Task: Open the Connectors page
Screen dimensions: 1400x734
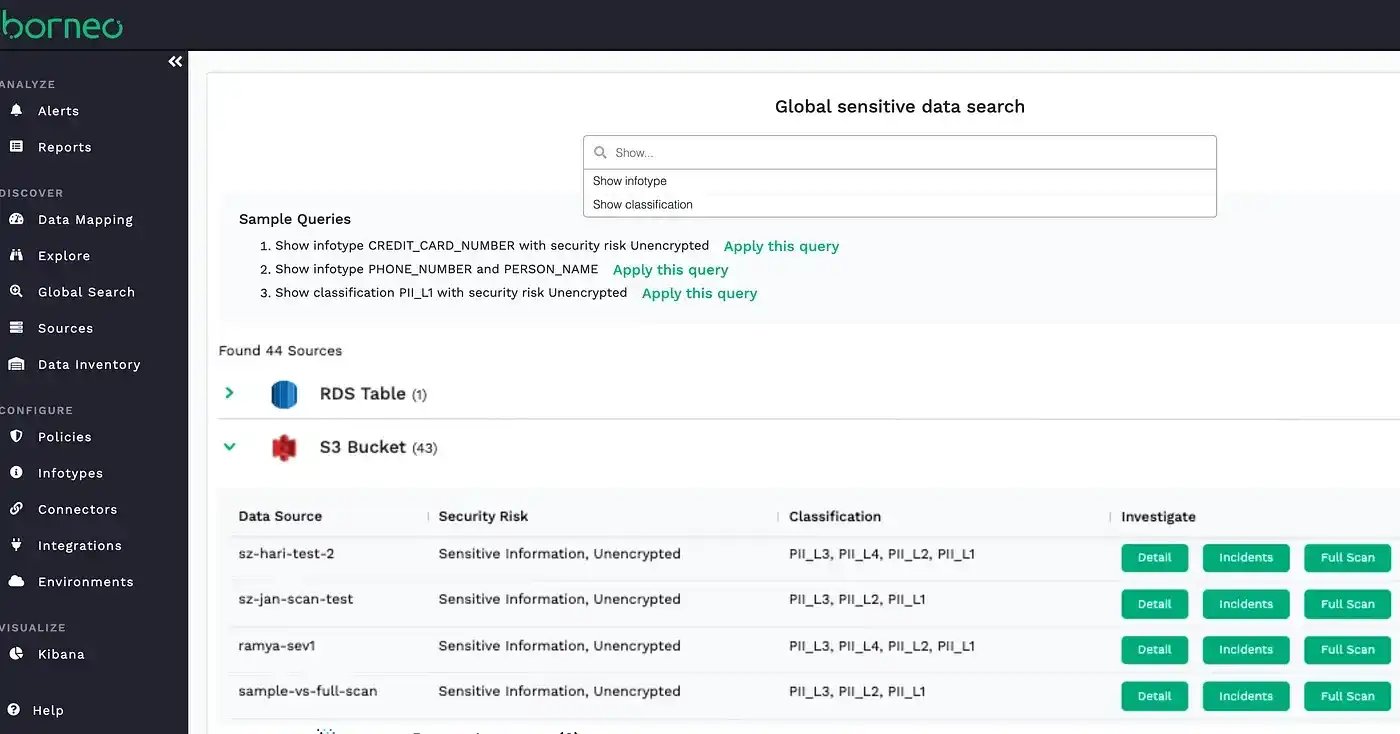Action: [x=78, y=509]
